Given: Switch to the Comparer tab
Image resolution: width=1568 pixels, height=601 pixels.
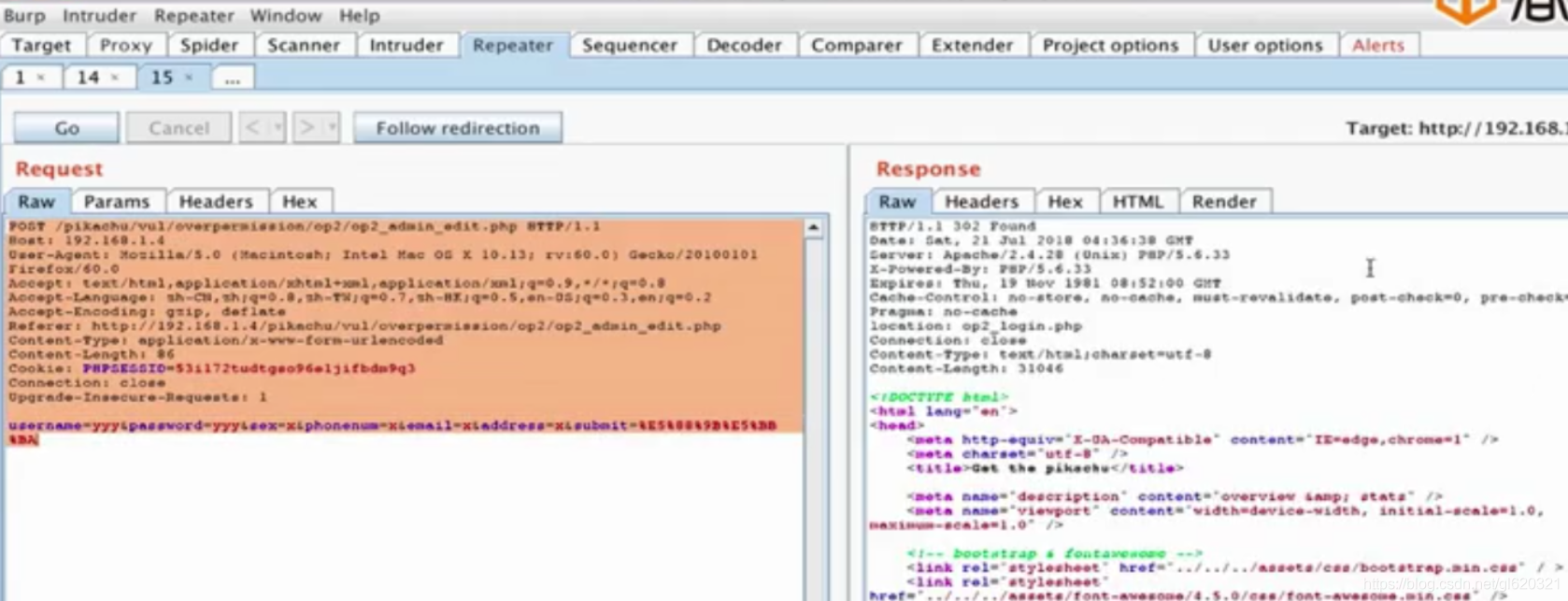Looking at the screenshot, I should point(857,45).
